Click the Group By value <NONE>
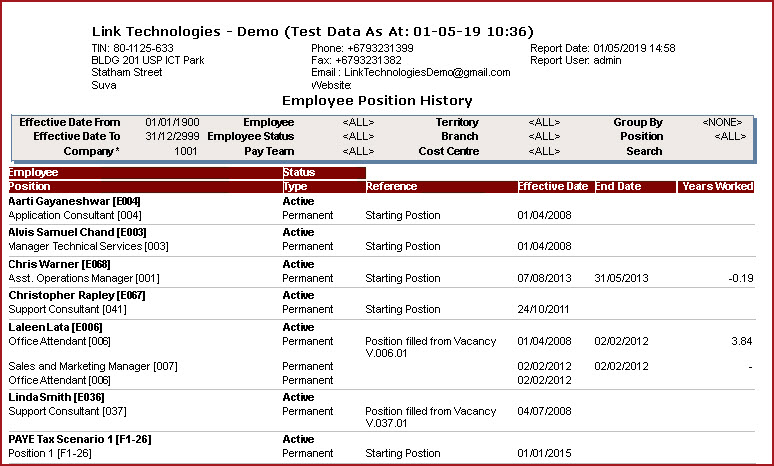The image size is (774, 466). (x=724, y=121)
